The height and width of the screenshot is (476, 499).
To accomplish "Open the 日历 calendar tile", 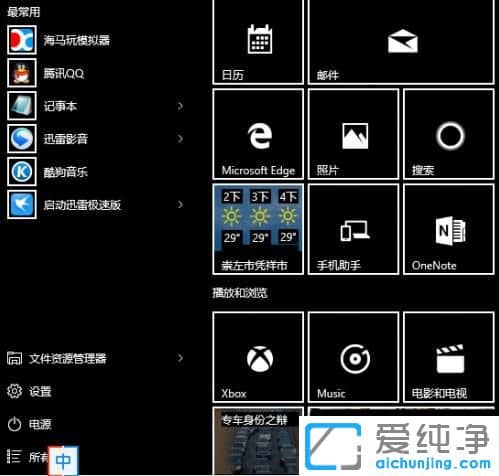I will coord(258,41).
